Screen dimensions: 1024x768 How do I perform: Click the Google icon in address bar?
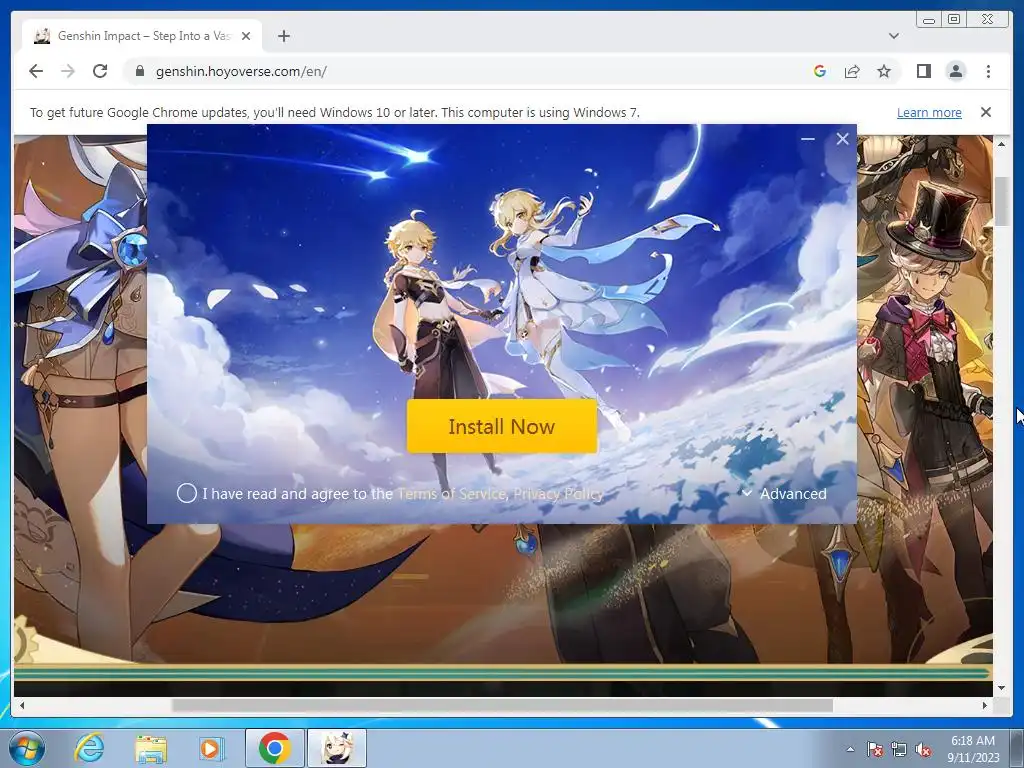click(x=820, y=71)
